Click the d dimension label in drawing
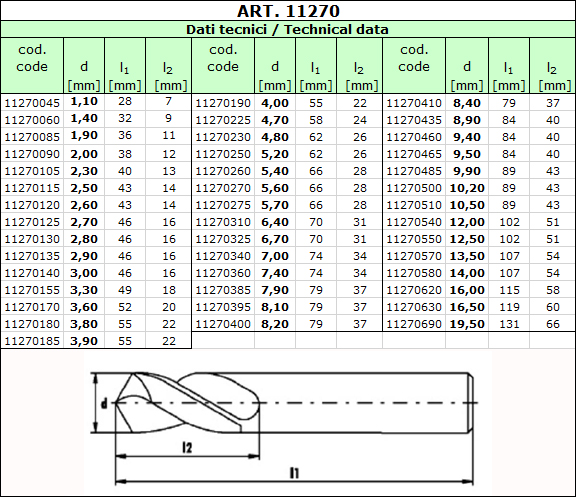Screen dimensions: 576x497 105,404
